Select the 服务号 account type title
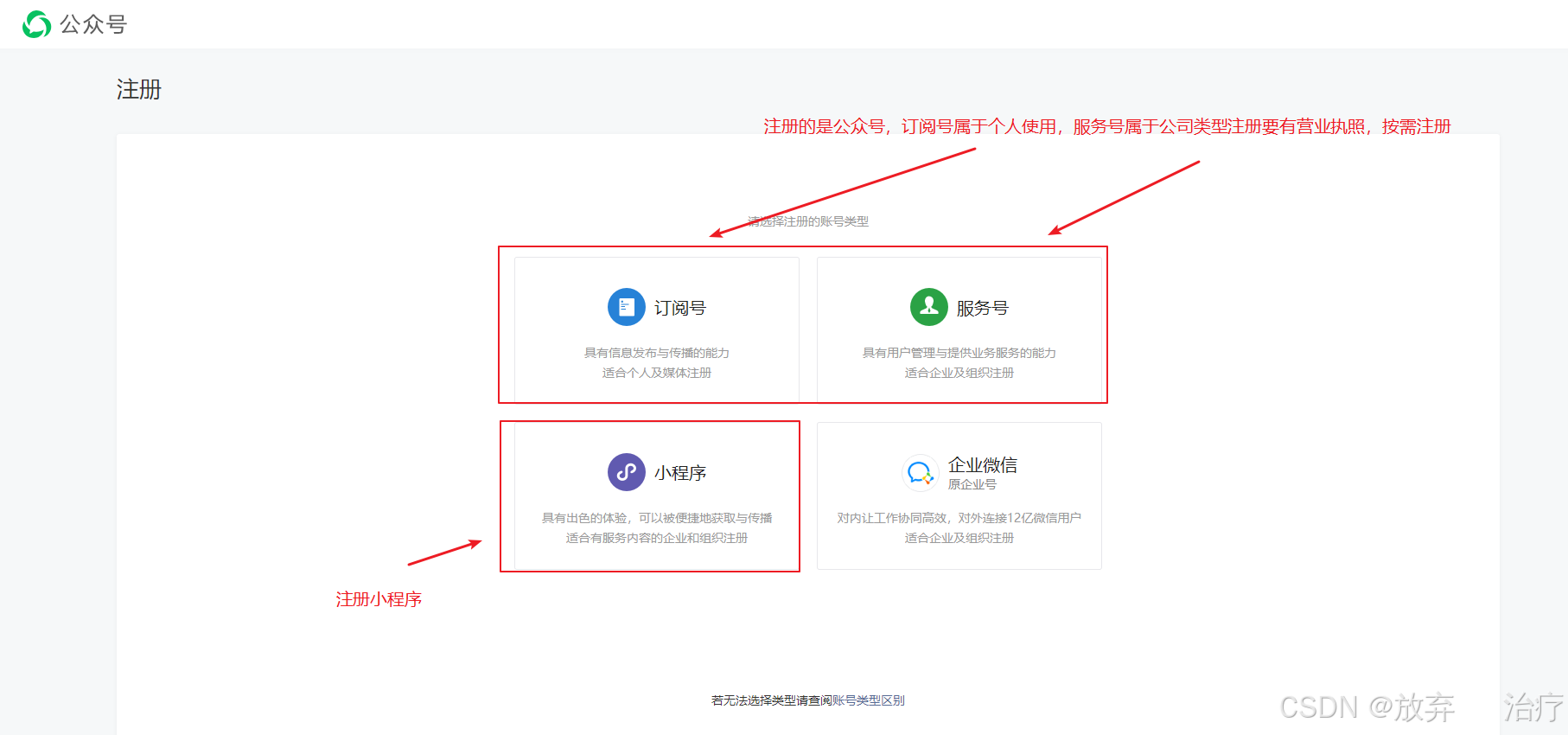This screenshot has height=735, width=1568. [983, 308]
